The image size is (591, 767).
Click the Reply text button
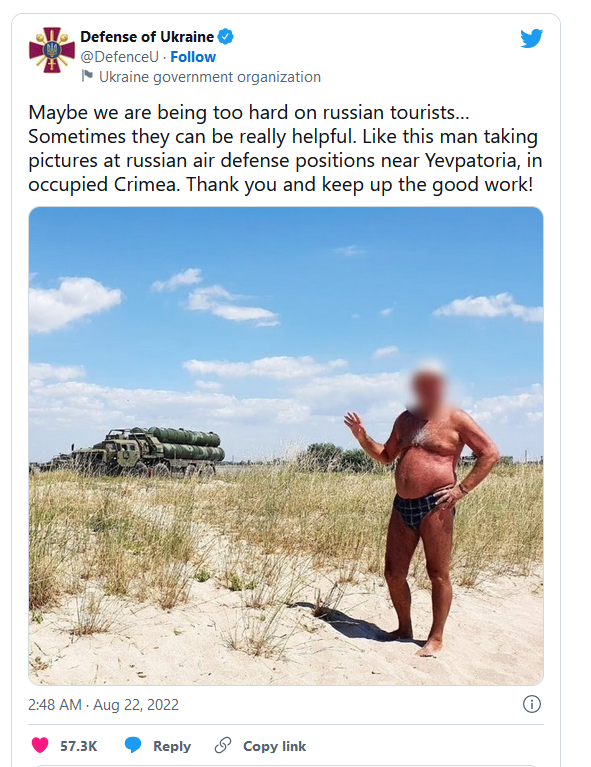coord(172,746)
